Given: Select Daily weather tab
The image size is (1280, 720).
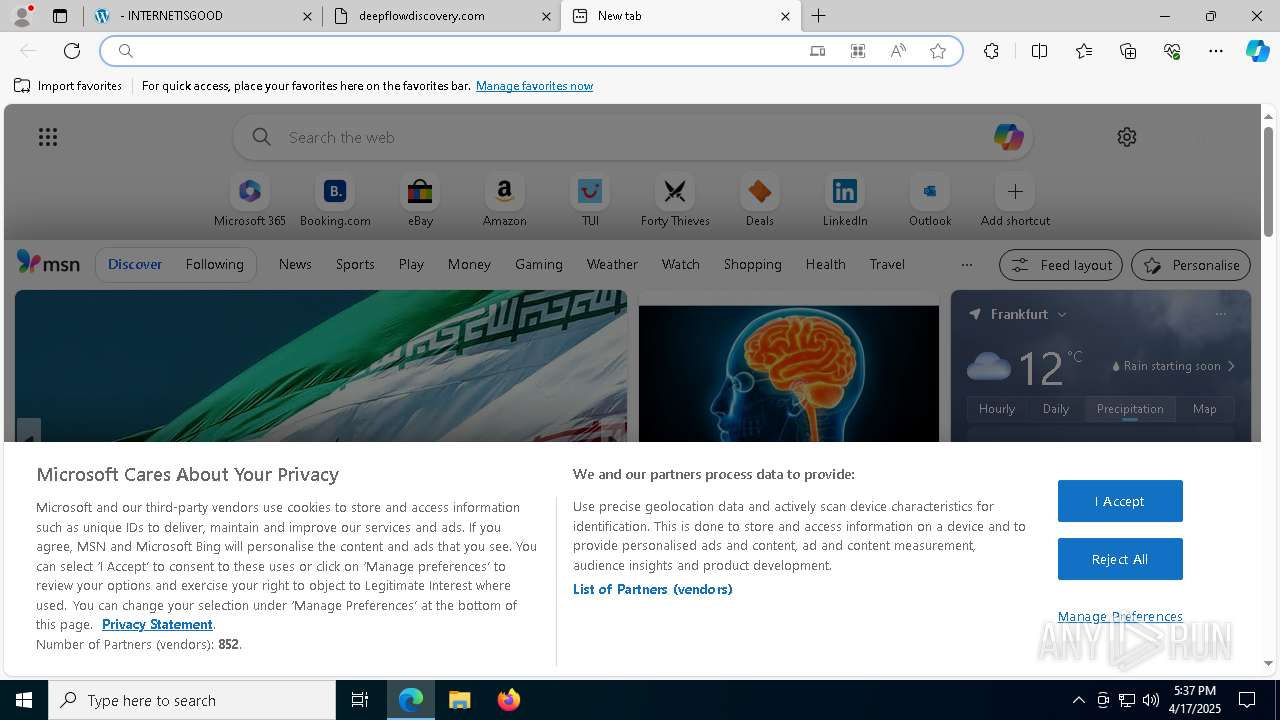Looking at the screenshot, I should pyautogui.click(x=1056, y=409).
